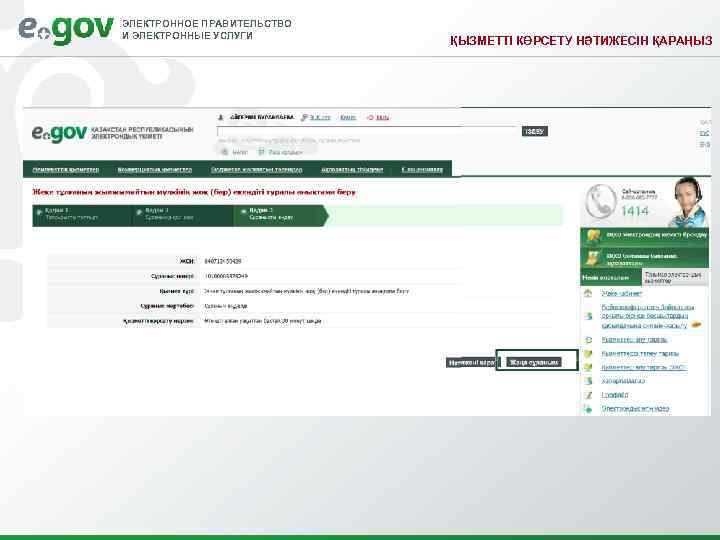Select the 'Қадам 1' step tab
Image resolution: width=720 pixels, height=540 pixels.
(x=82, y=215)
